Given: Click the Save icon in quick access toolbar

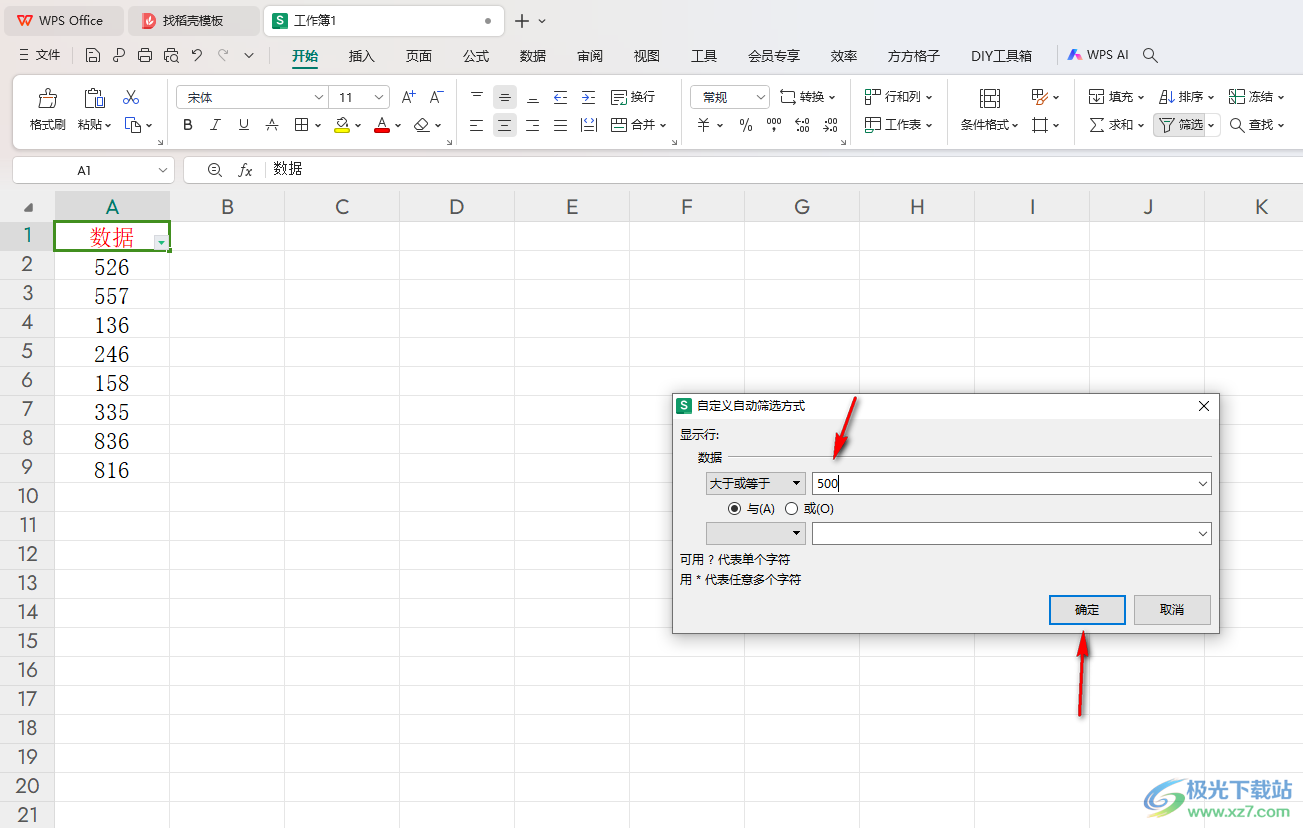Looking at the screenshot, I should 93,56.
